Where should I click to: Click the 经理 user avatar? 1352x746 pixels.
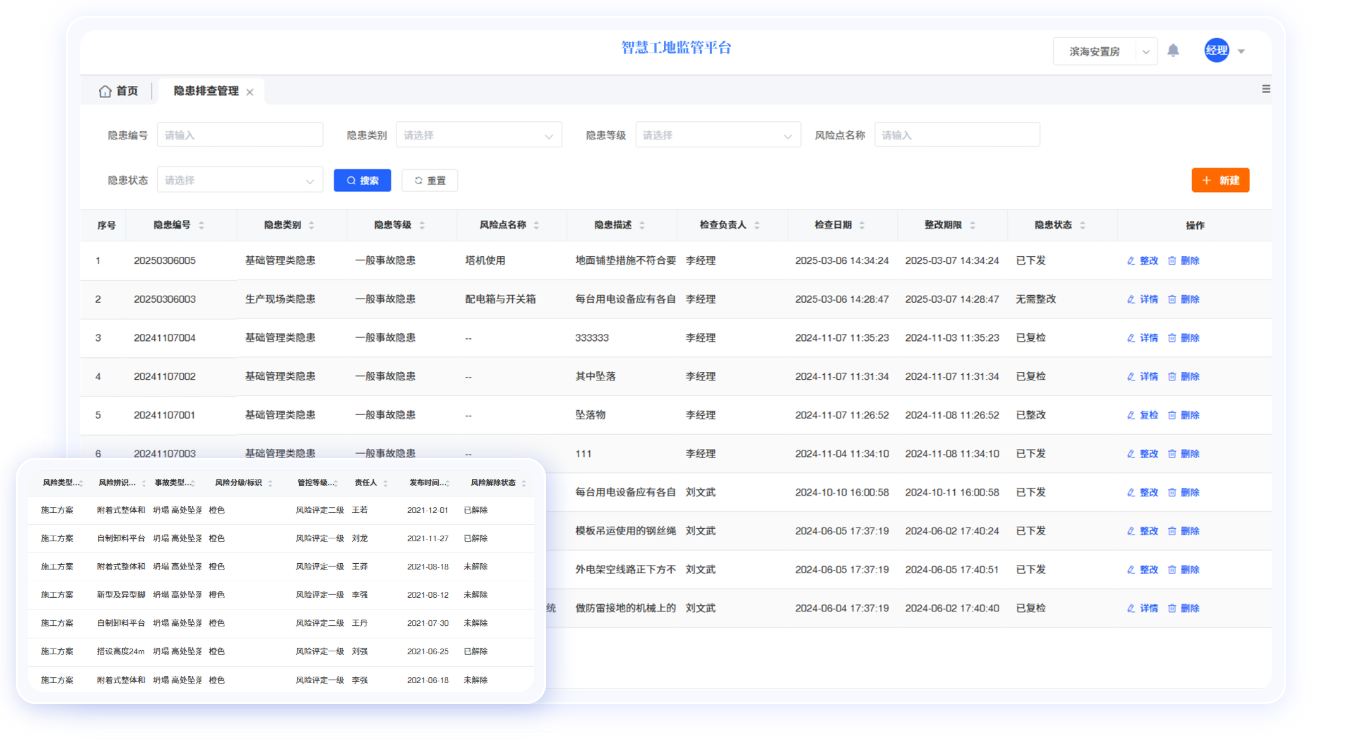click(x=1216, y=51)
